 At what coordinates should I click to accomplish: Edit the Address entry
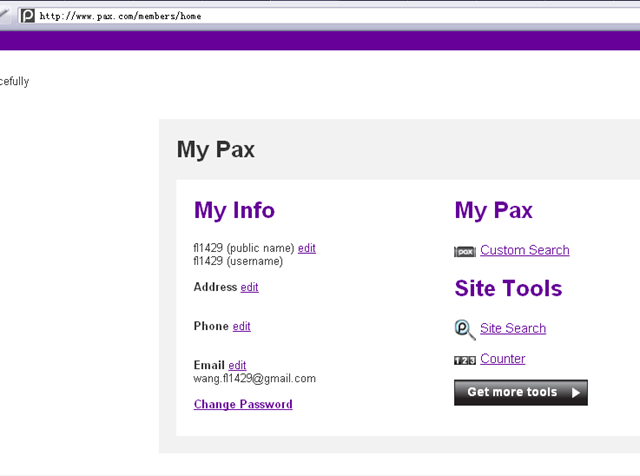249,287
